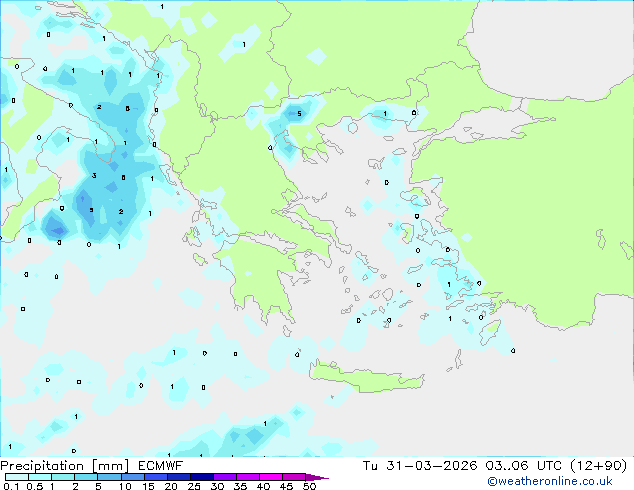Select the '03..06' time range text

coord(507,466)
